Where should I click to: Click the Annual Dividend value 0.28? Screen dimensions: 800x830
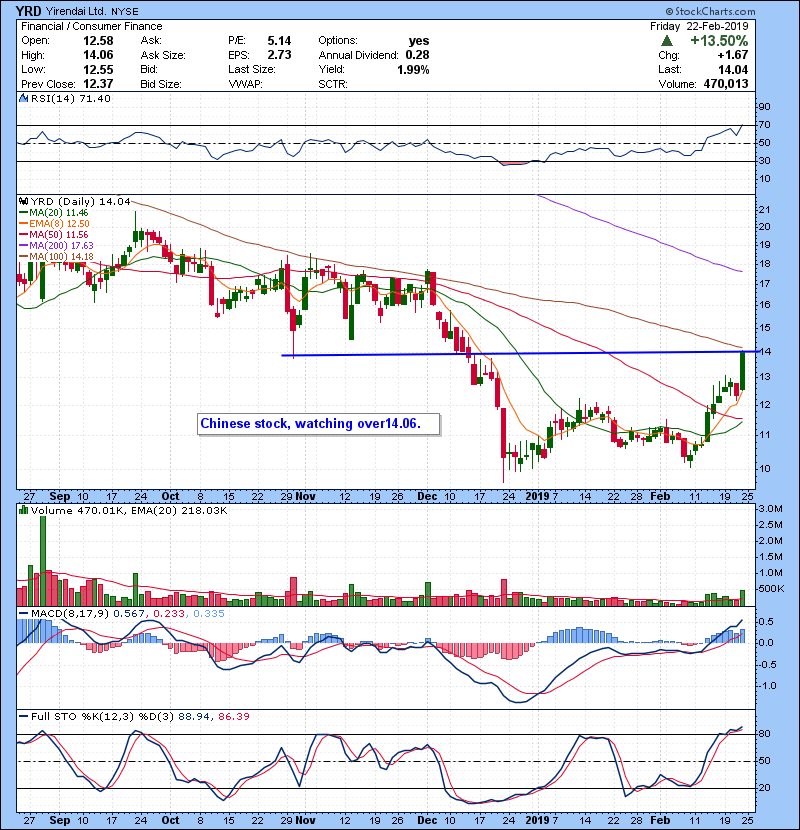point(417,55)
